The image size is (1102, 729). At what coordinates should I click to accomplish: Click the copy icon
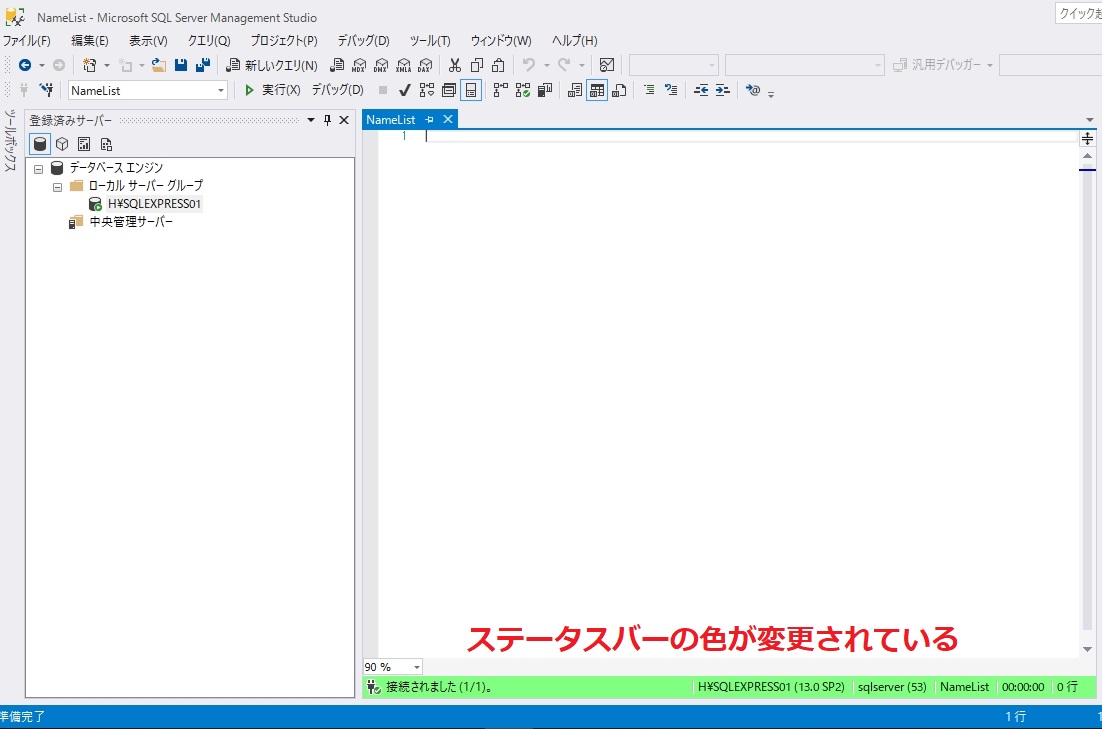(477, 65)
